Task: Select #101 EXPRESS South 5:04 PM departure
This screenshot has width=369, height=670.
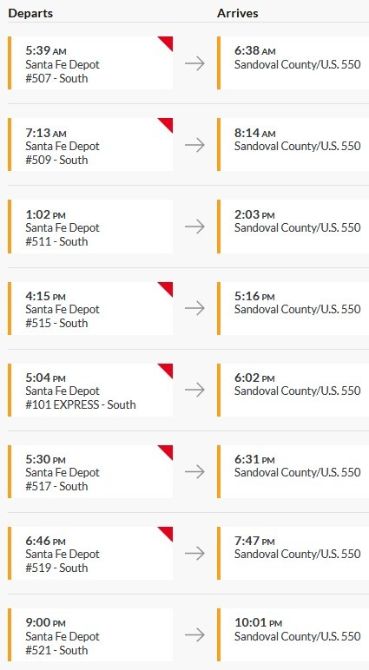Action: tap(91, 390)
